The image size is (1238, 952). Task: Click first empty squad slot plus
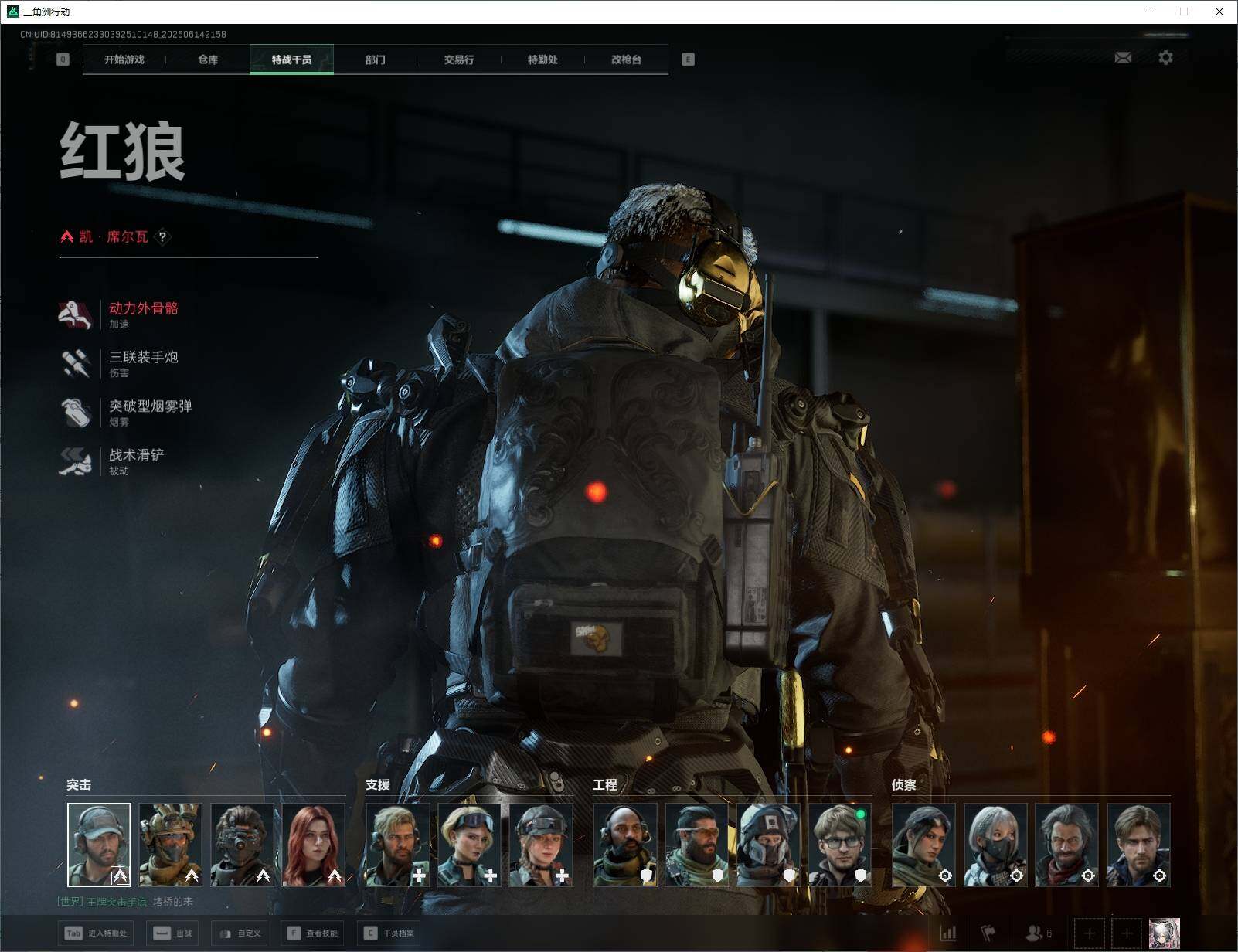(1090, 933)
